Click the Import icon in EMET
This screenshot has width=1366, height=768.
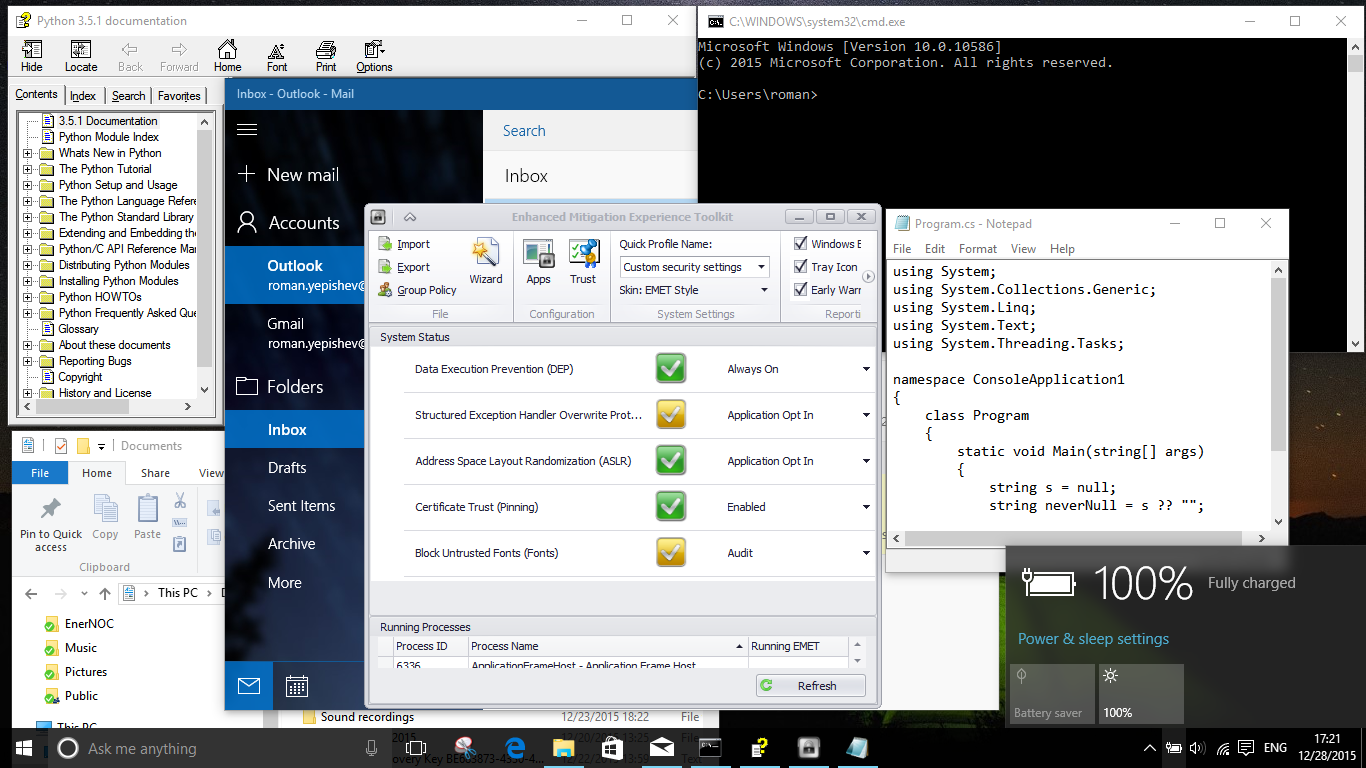(x=386, y=244)
